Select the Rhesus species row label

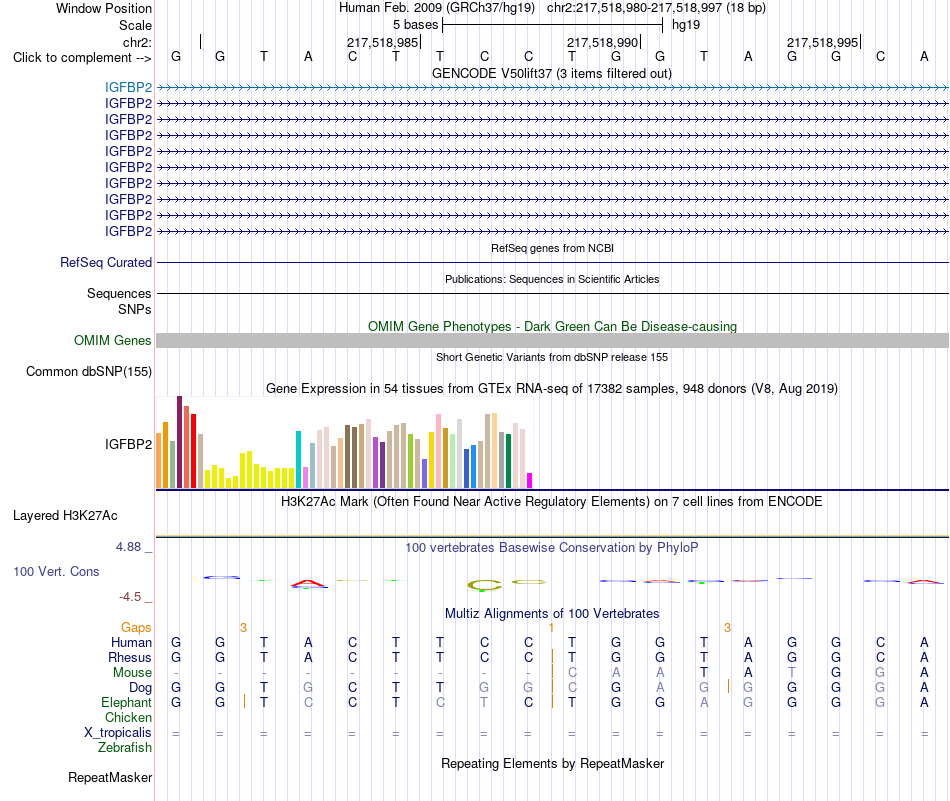pyautogui.click(x=130, y=657)
